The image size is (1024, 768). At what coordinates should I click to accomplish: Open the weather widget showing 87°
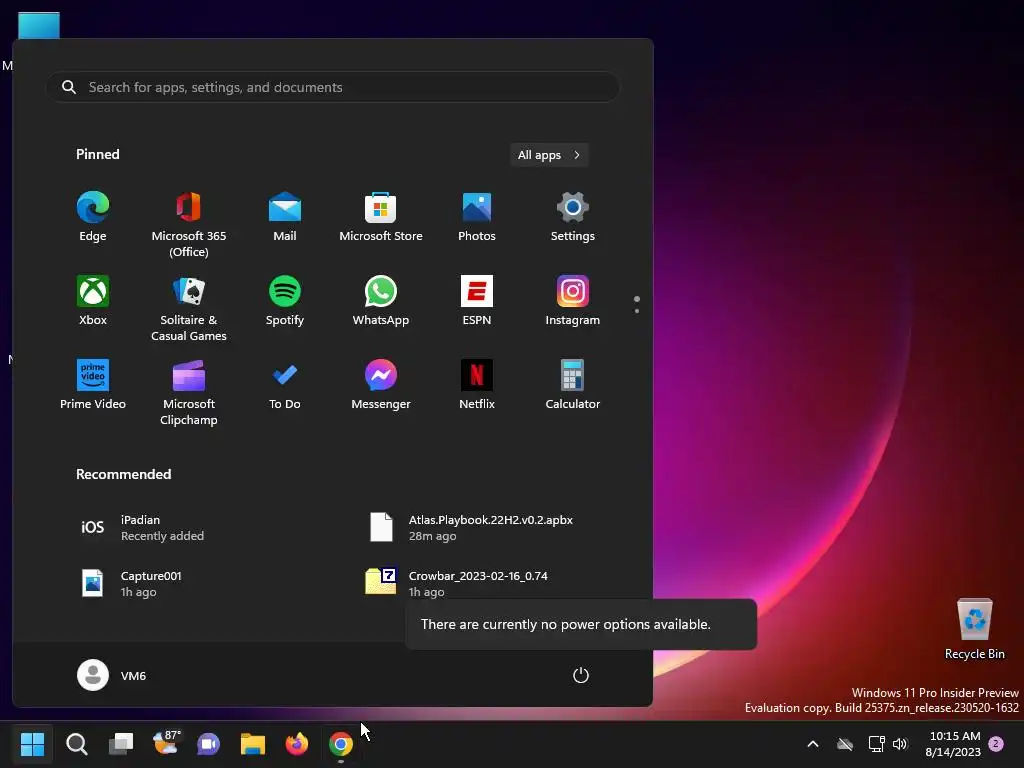coord(165,744)
